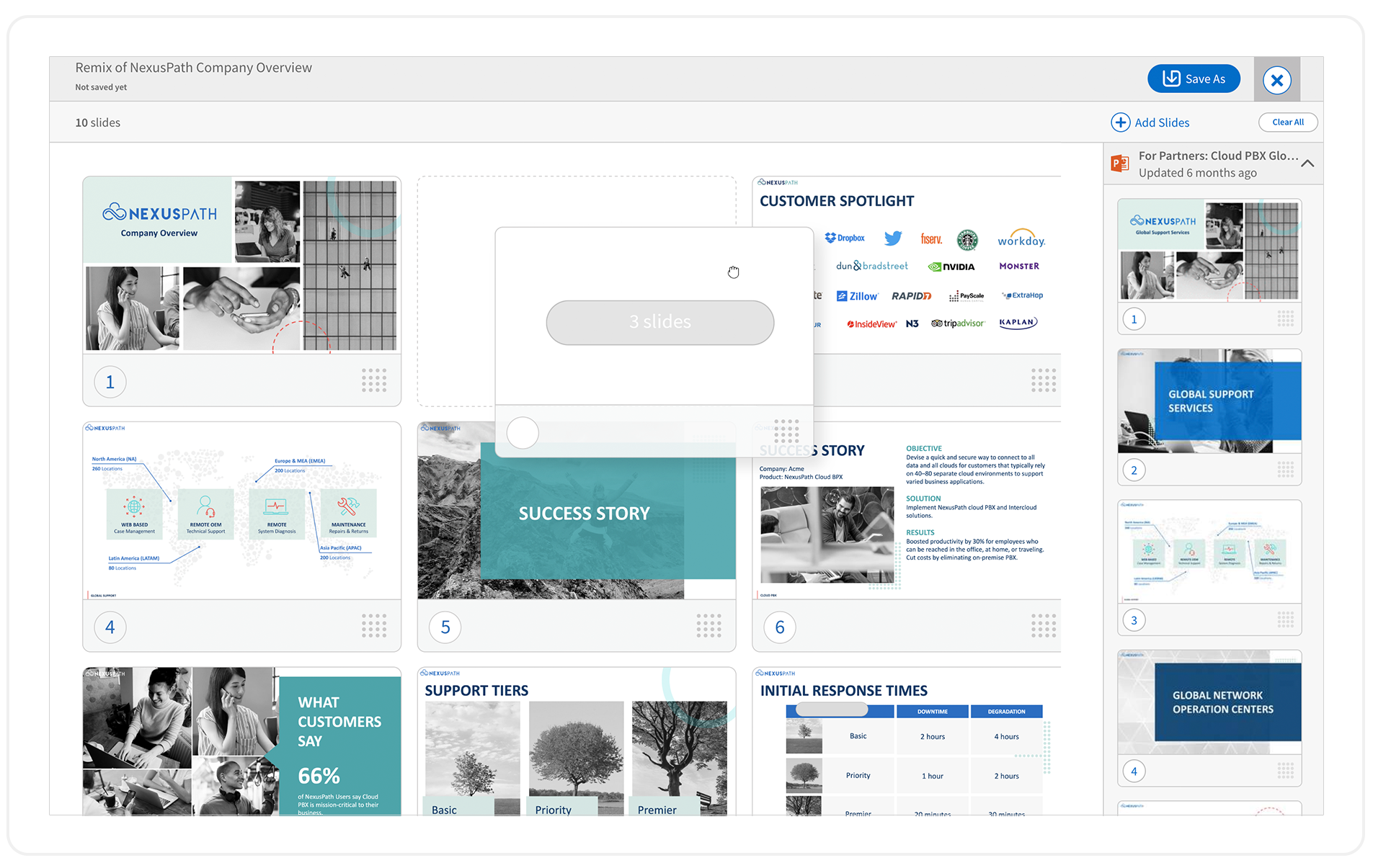The height and width of the screenshot is (868, 1373).
Task: Close the remix editor with the X button
Action: coord(1277,80)
